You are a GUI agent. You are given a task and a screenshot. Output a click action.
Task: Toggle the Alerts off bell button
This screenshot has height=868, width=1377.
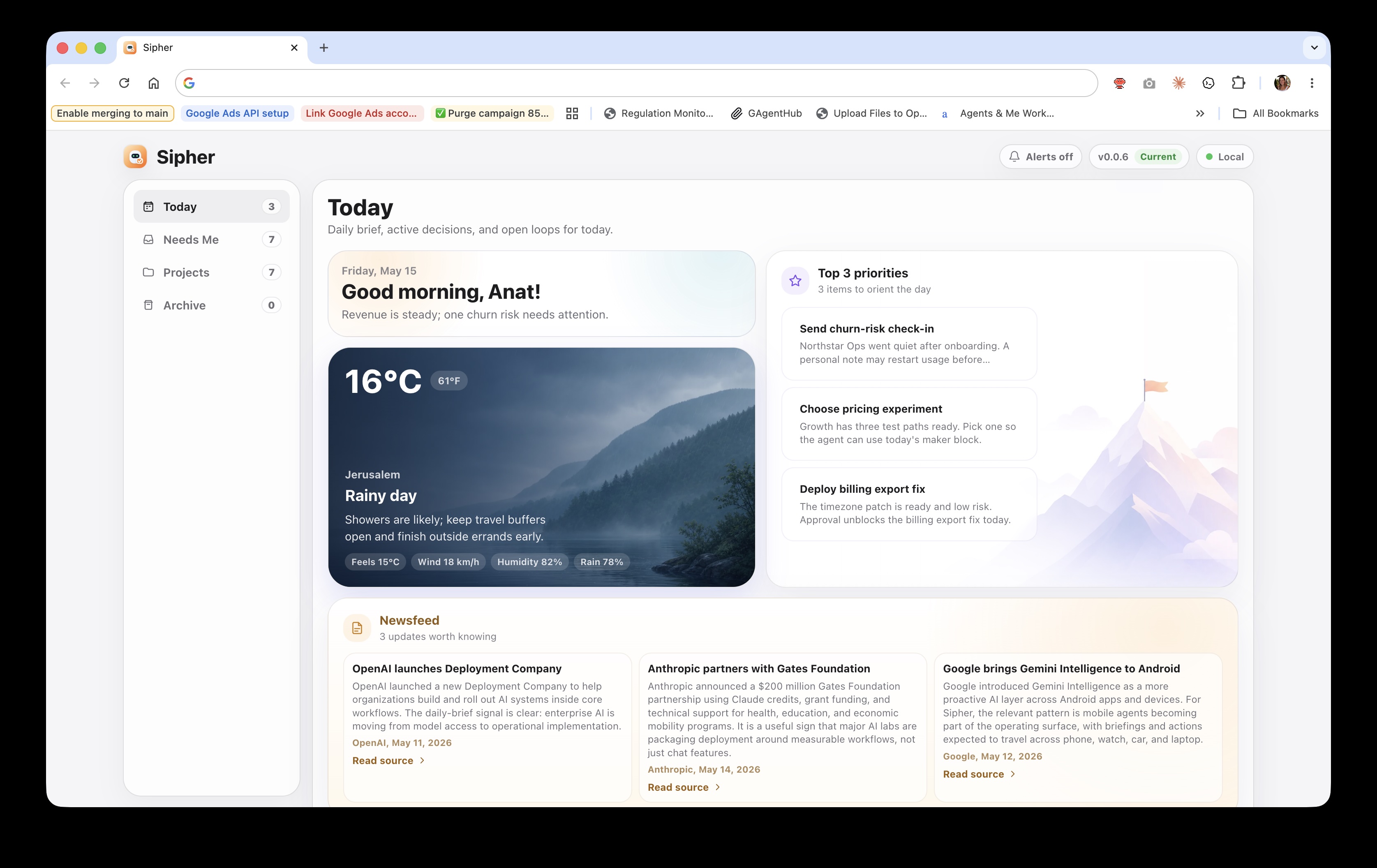[x=1040, y=157]
